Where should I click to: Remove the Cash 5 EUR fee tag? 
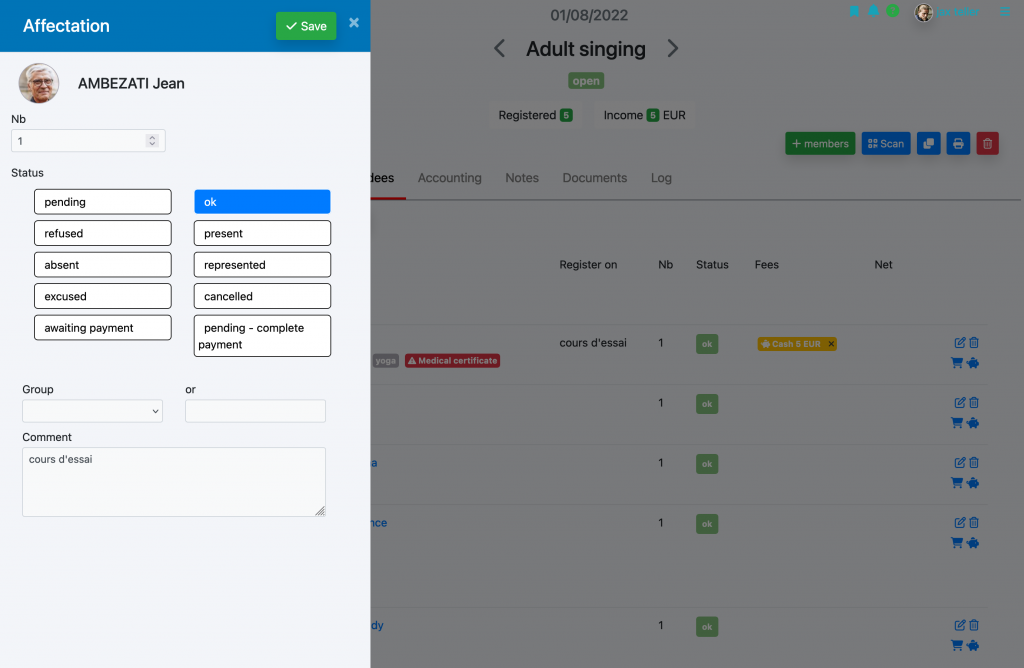831,343
